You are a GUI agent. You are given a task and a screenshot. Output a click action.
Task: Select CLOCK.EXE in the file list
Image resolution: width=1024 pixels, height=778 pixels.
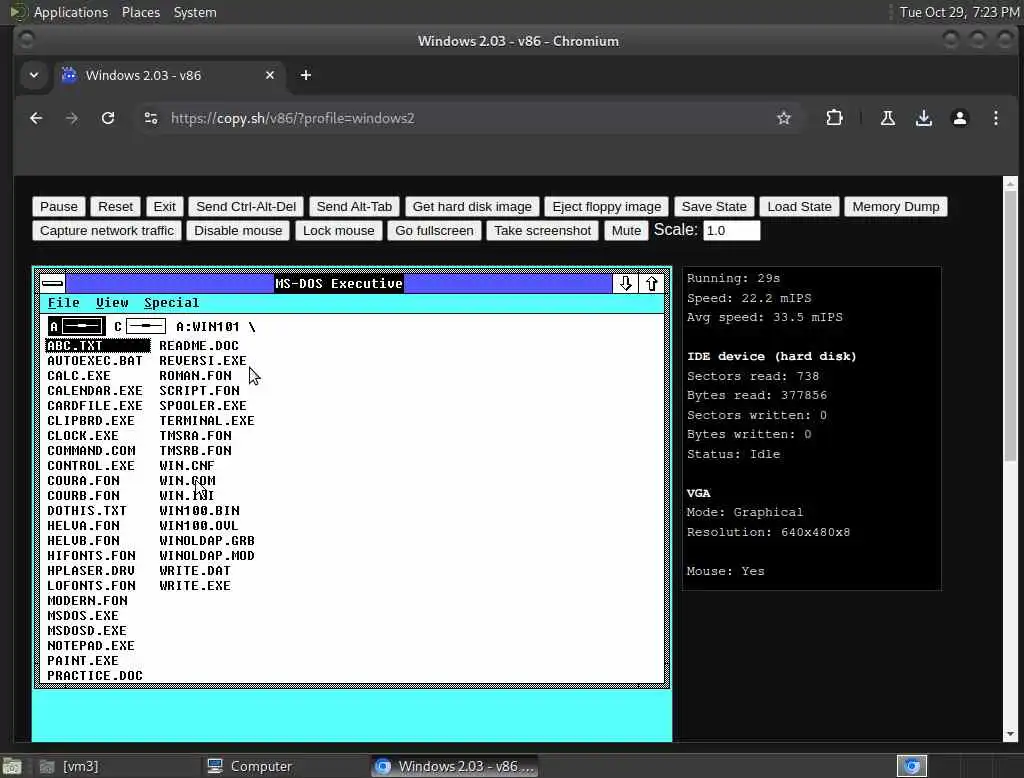click(x=83, y=436)
